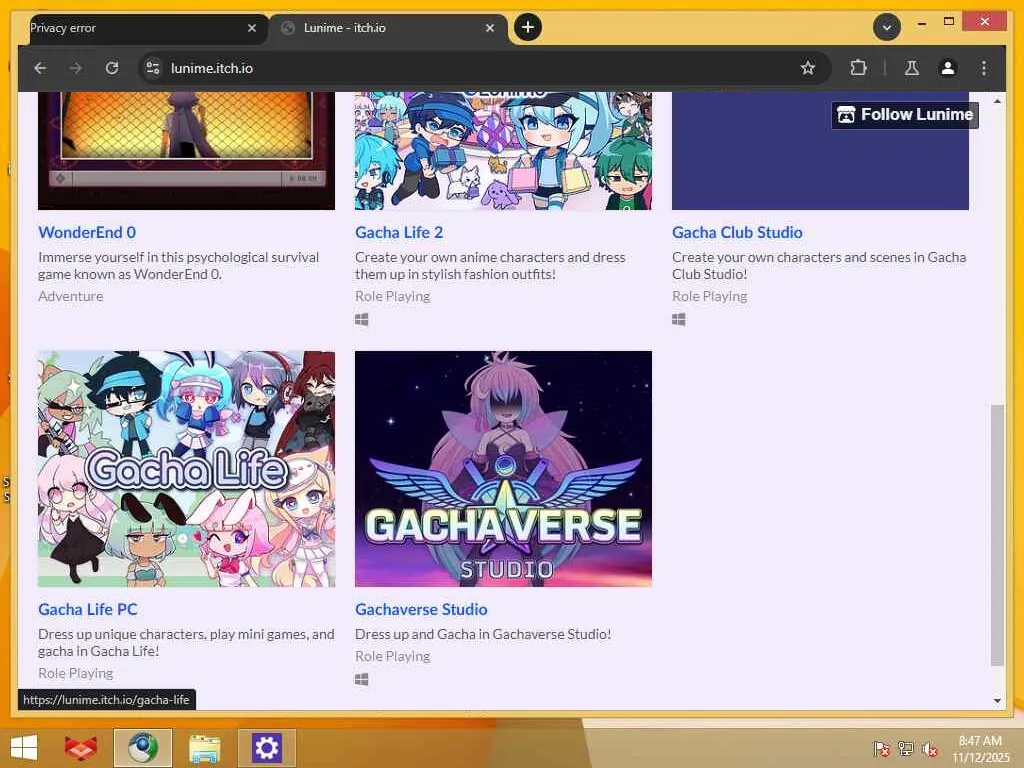The width and height of the screenshot is (1024, 768).
Task: Open the WonderEnd 0 title link
Action: click(x=87, y=232)
